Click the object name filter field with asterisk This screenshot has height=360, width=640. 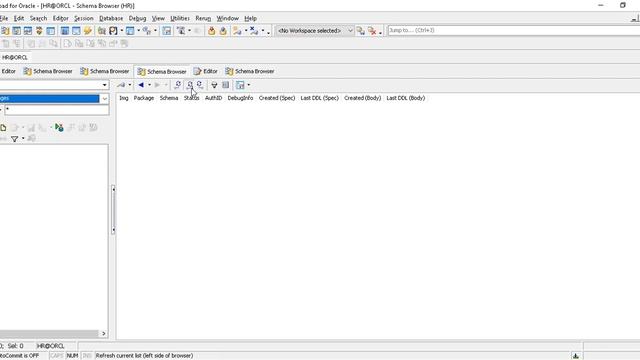click(x=57, y=110)
